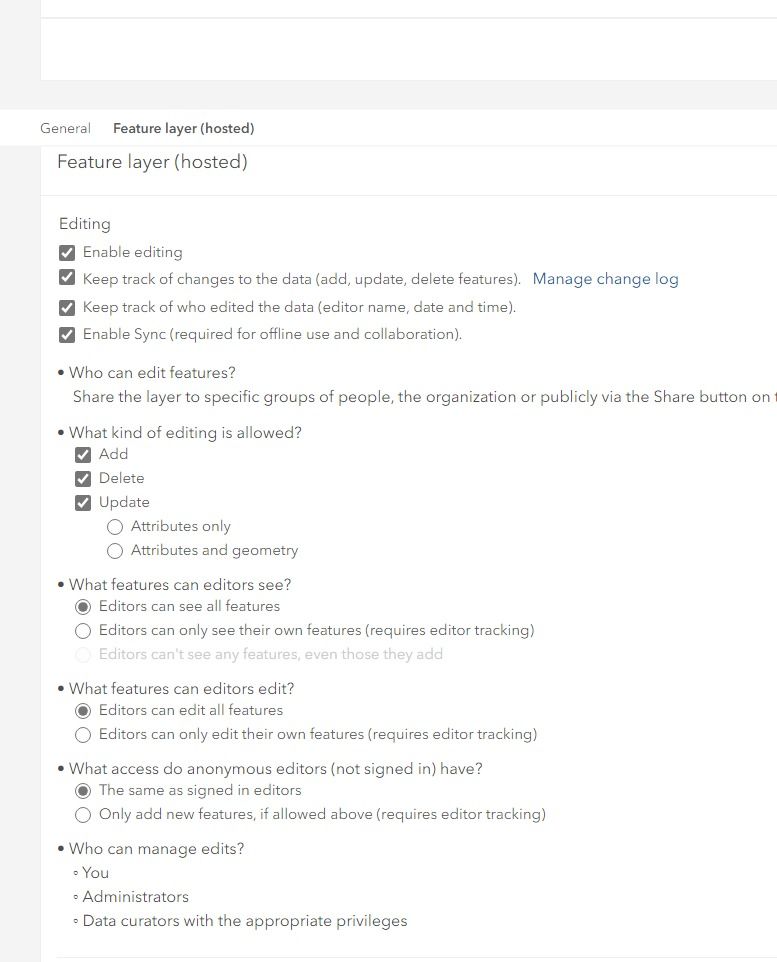Click the Feature layer (hosted) section heading
The height and width of the screenshot is (962, 777).
[152, 162]
